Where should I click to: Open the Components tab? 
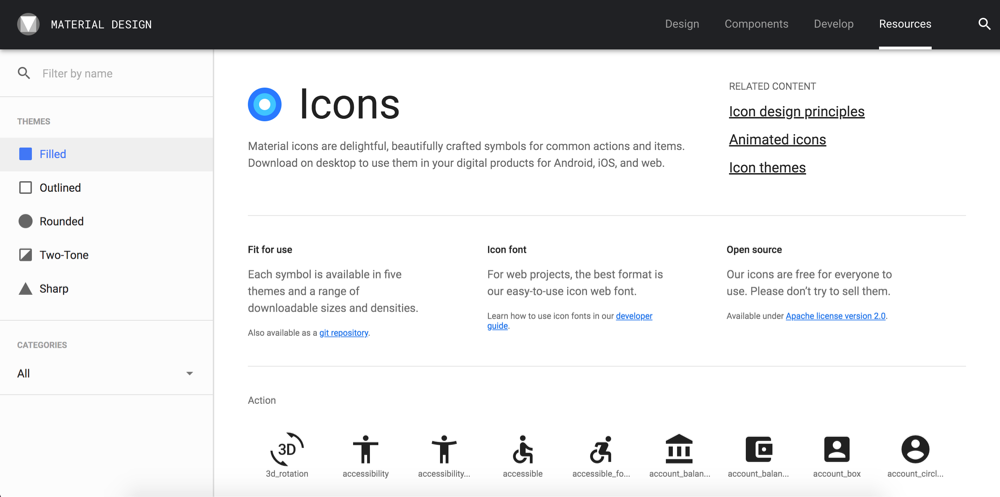pyautogui.click(x=756, y=24)
